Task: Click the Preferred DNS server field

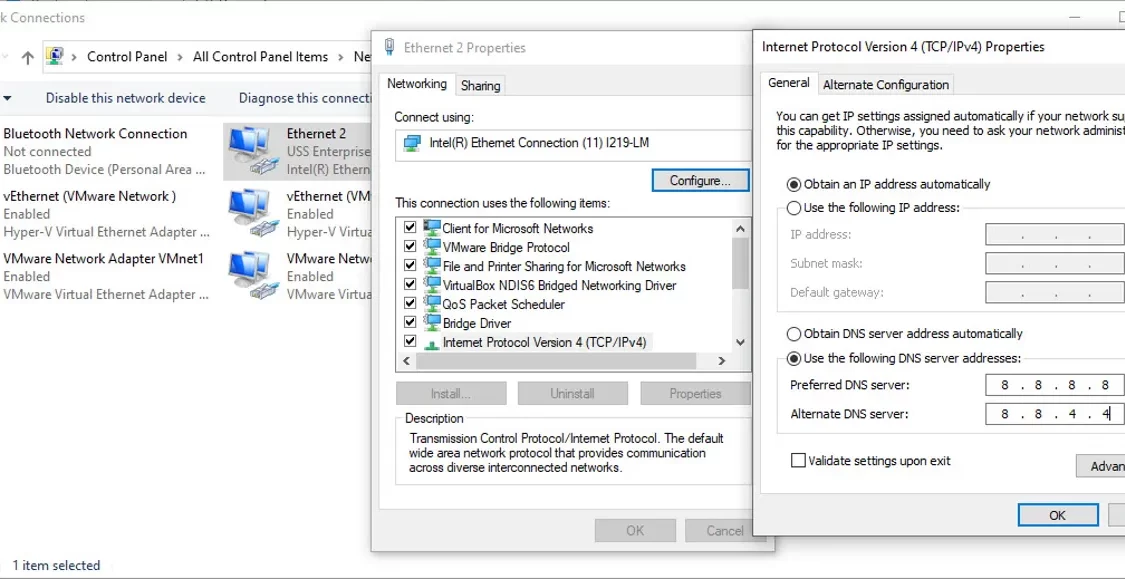Action: click(x=1055, y=385)
